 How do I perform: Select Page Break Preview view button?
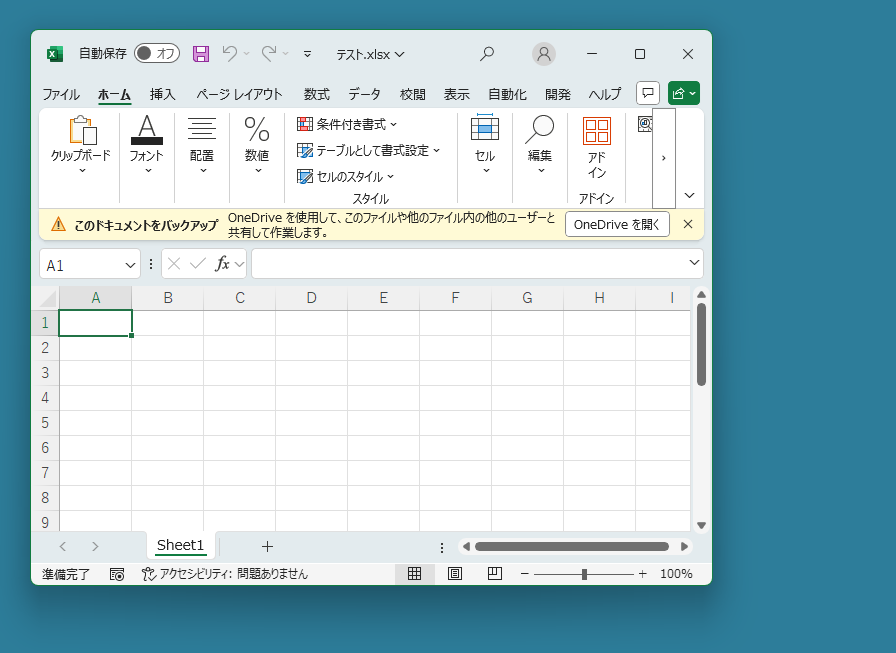494,574
